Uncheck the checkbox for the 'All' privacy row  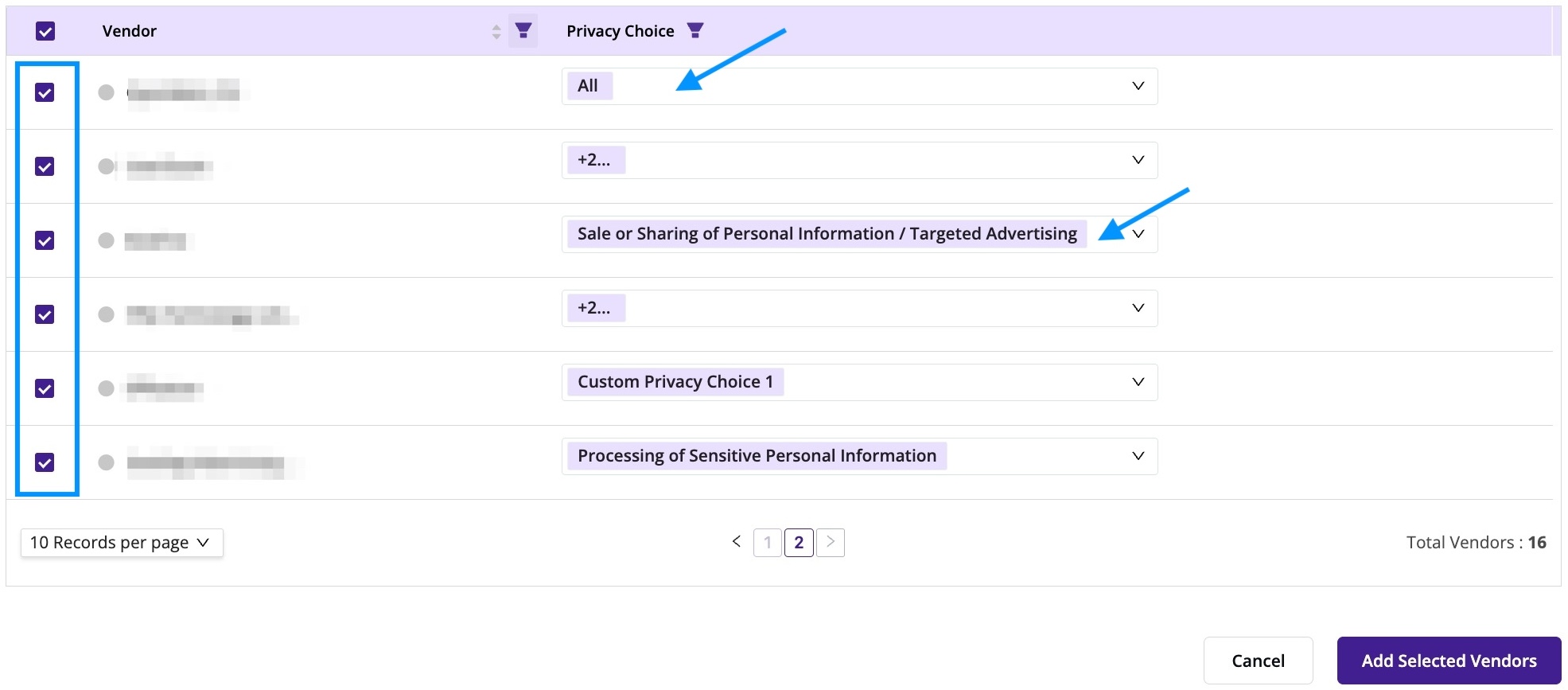[x=45, y=92]
